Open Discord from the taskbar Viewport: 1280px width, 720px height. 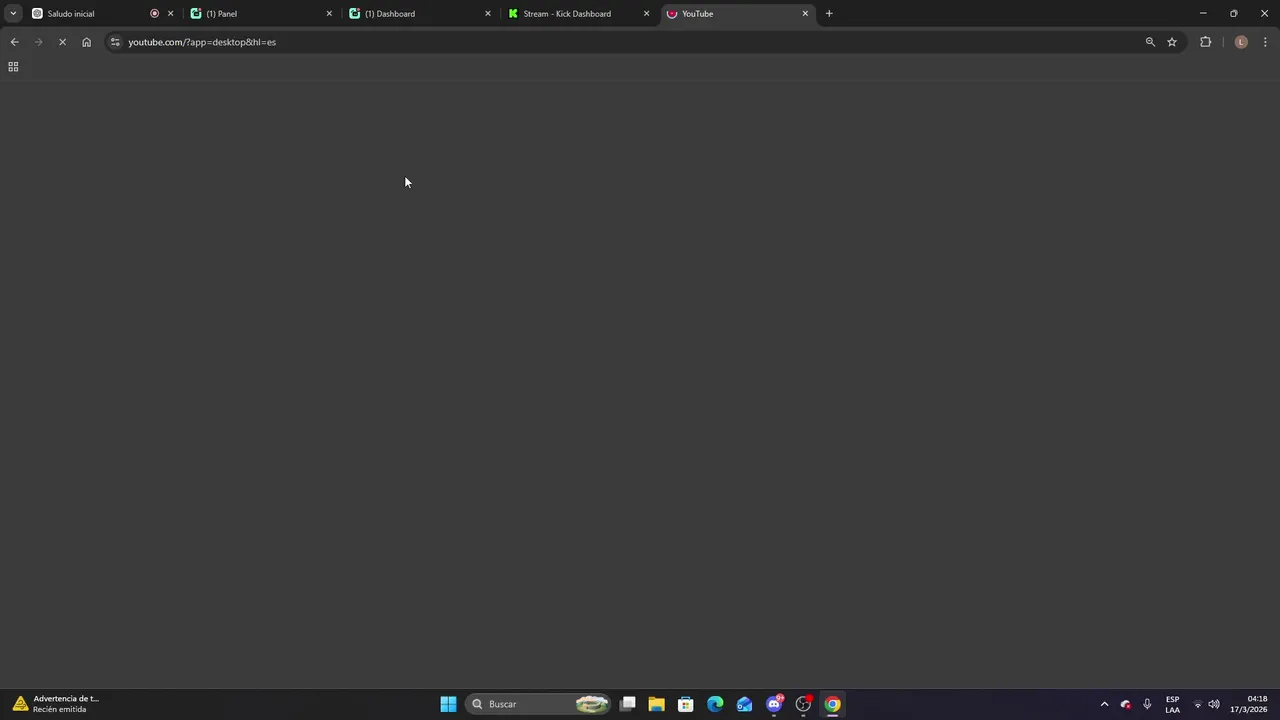[x=774, y=704]
